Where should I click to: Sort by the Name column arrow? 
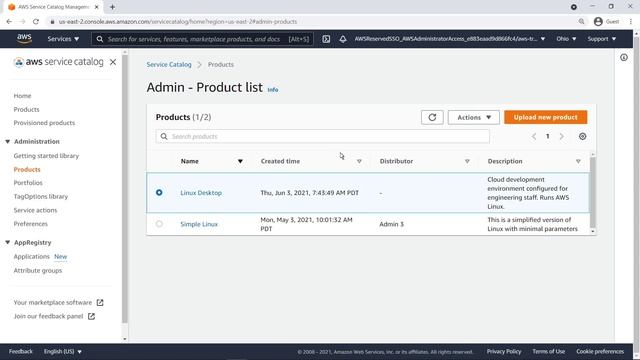click(x=240, y=161)
